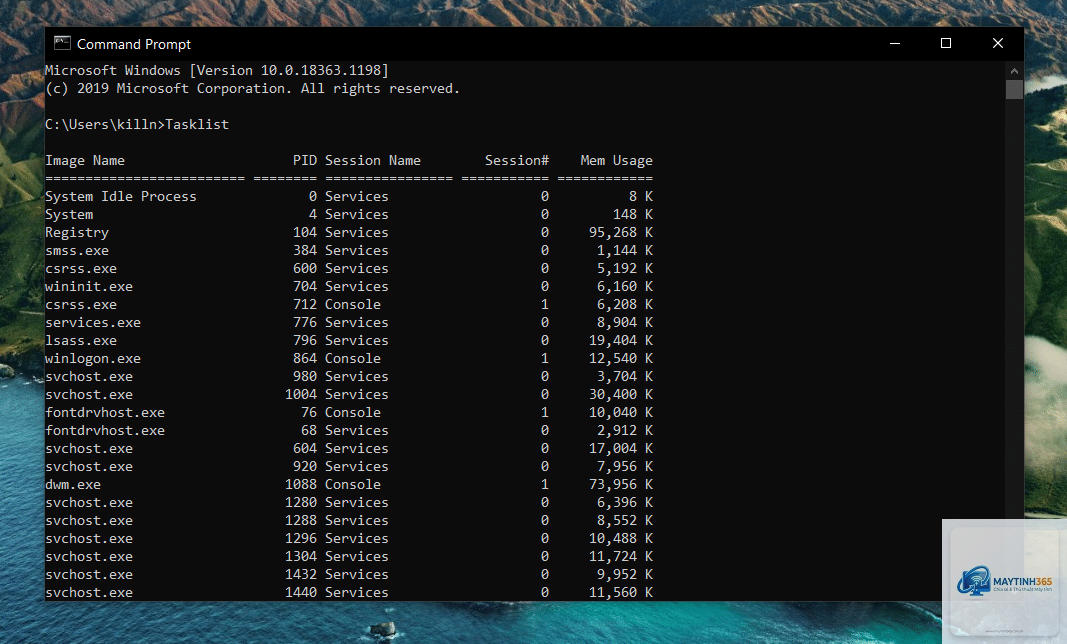
Task: Click 'fontdrvhost.exe' in the PID 68 row
Action: pyautogui.click(x=105, y=431)
